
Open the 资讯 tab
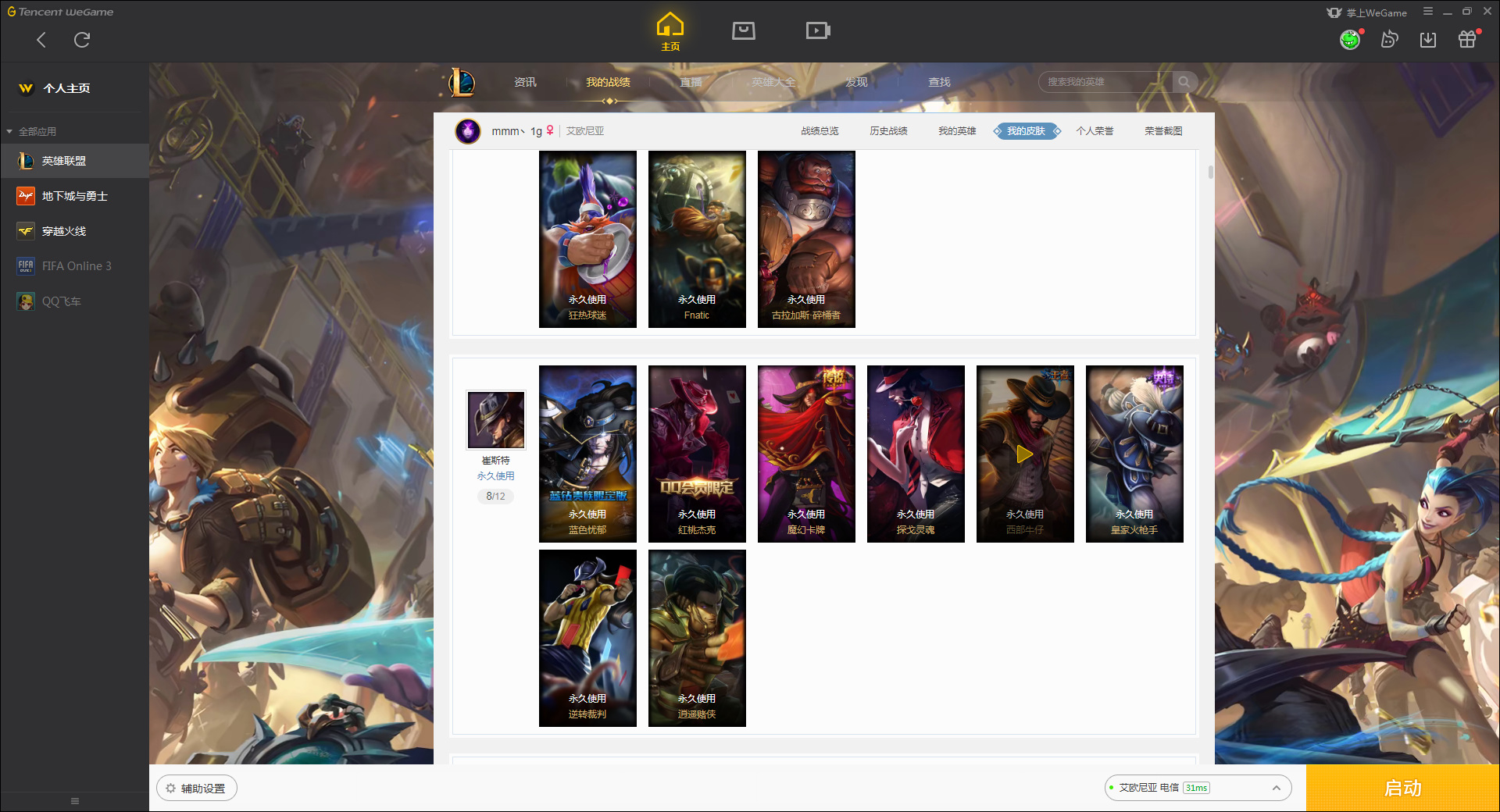tap(525, 82)
